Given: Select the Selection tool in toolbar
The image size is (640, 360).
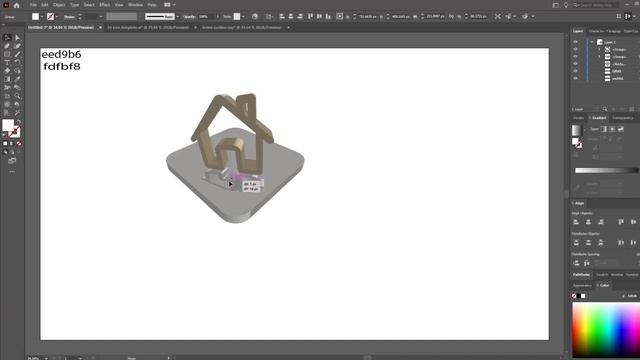Looking at the screenshot, I should tap(7, 38).
